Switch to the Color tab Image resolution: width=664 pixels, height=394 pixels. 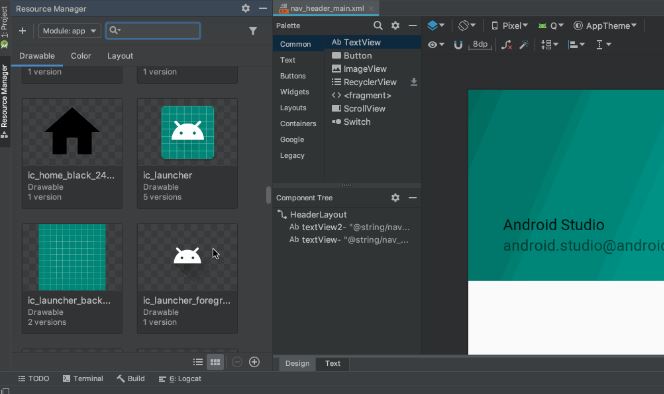(81, 56)
